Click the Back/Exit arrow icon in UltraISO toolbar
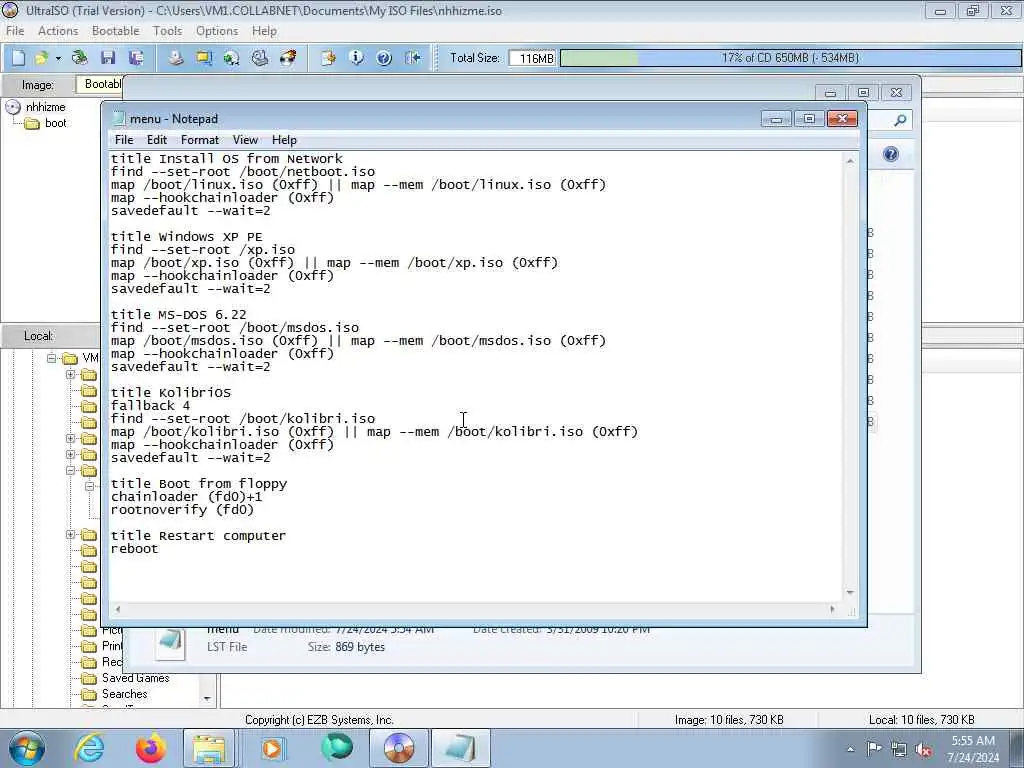 (x=412, y=58)
